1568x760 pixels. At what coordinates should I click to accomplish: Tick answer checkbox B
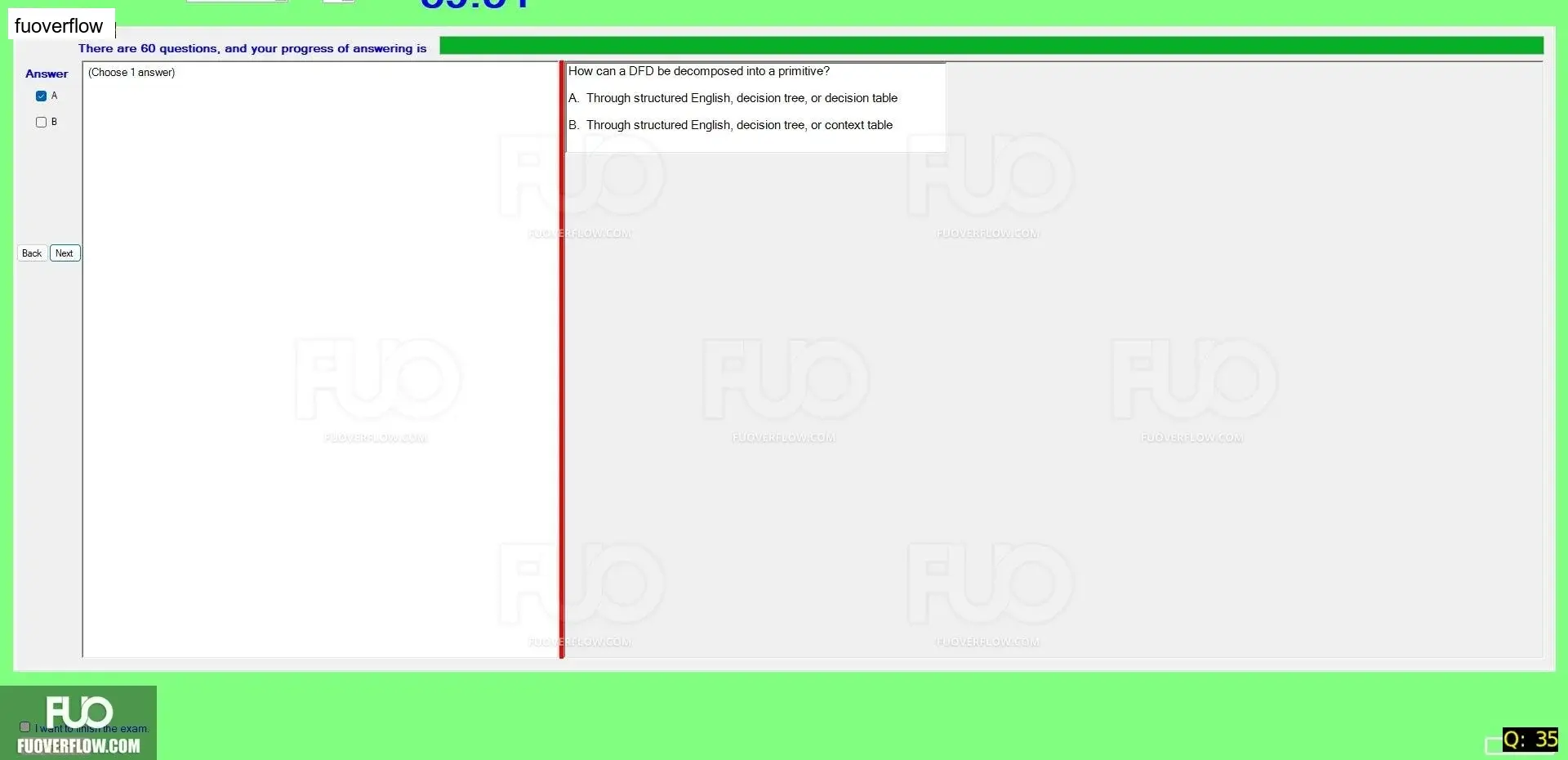[41, 122]
